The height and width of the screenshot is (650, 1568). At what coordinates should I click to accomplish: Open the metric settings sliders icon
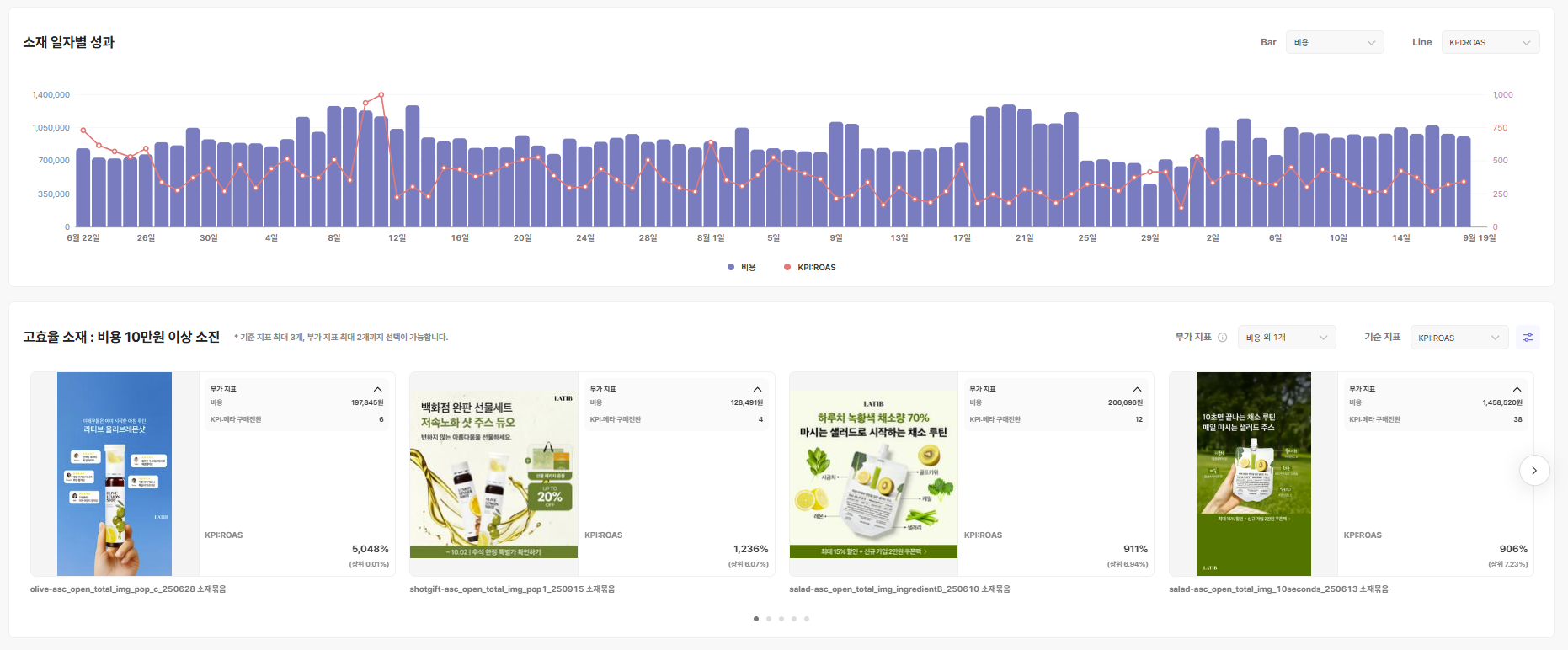[x=1528, y=338]
